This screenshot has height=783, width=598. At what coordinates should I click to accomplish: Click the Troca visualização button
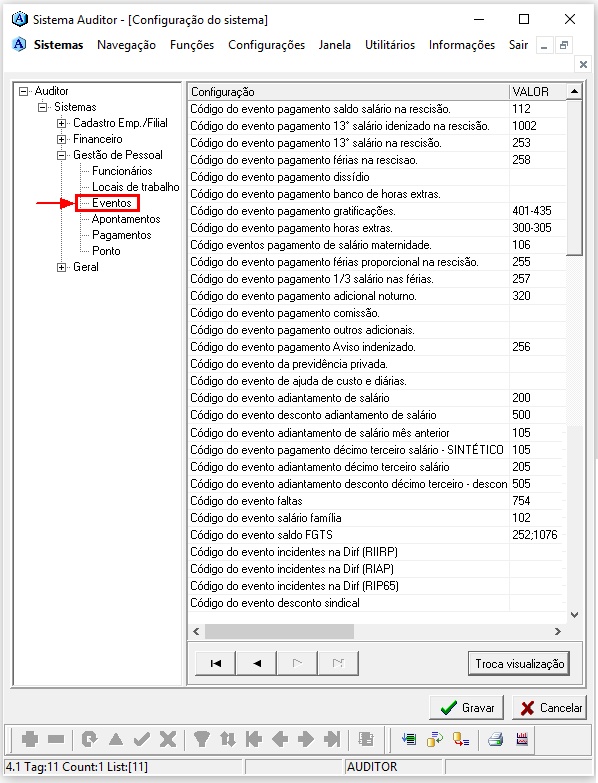click(x=519, y=664)
